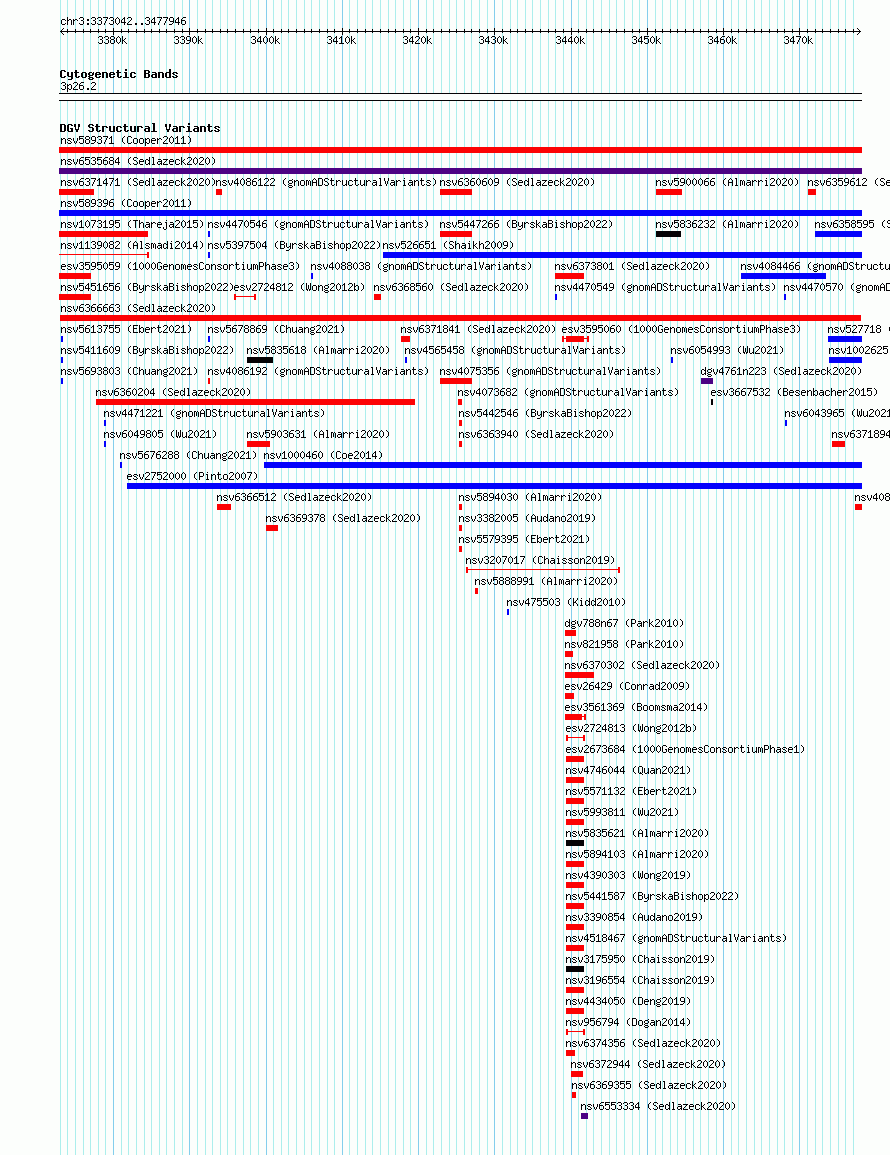Select the DGV Structural Variants track title
890x1155 pixels.
point(140,127)
